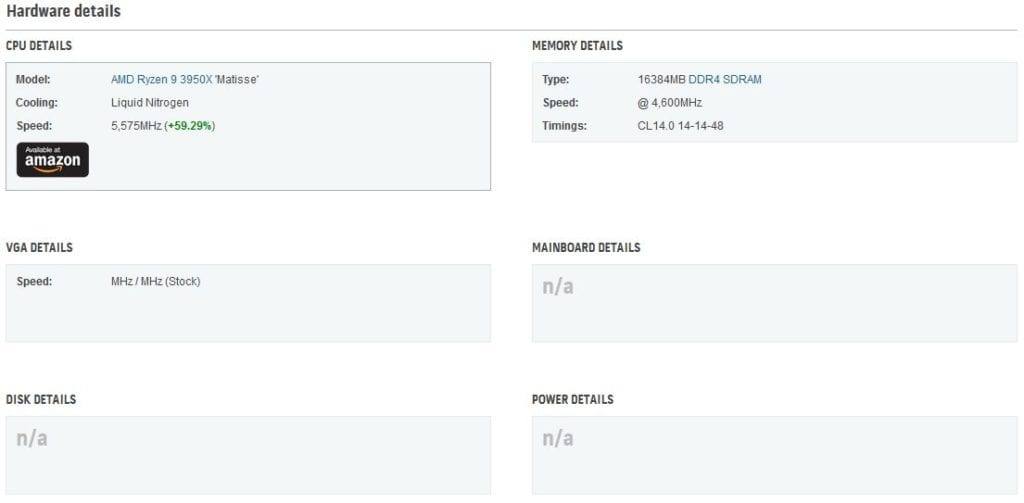Click the POWER DETAILS heading
Screen dimensions: 1024x503
573,399
